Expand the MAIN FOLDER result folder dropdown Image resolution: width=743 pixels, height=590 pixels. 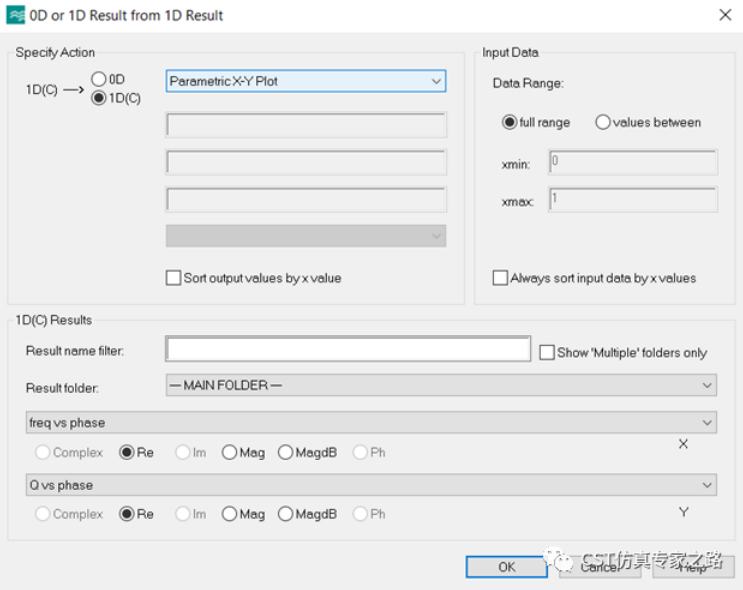coord(440,385)
